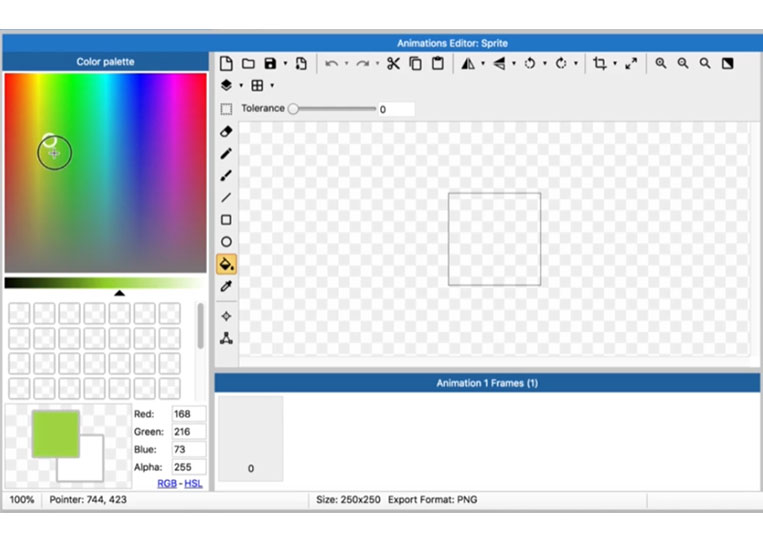This screenshot has height=541, width=763.
Task: Click the Blue value input field
Action: click(x=189, y=449)
